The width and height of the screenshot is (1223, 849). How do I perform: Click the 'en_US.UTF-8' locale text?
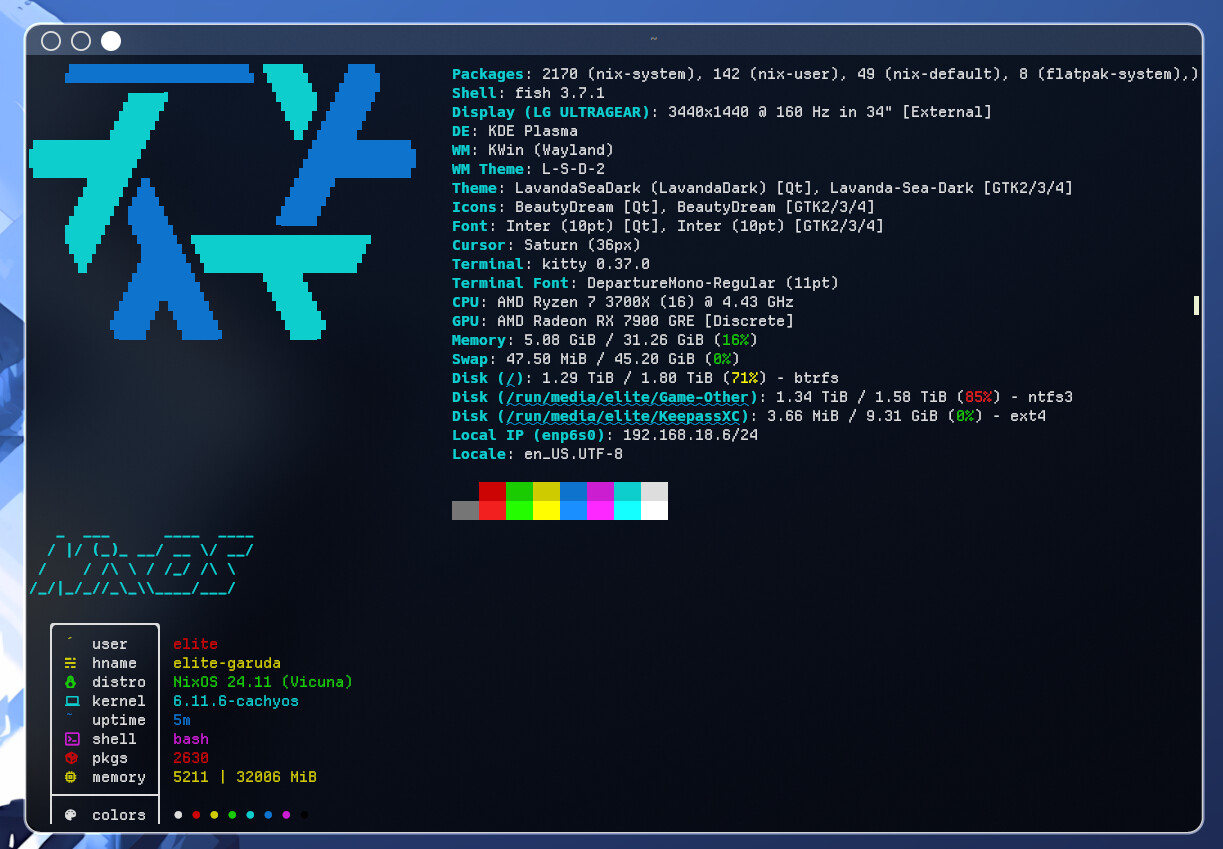pyautogui.click(x=573, y=454)
